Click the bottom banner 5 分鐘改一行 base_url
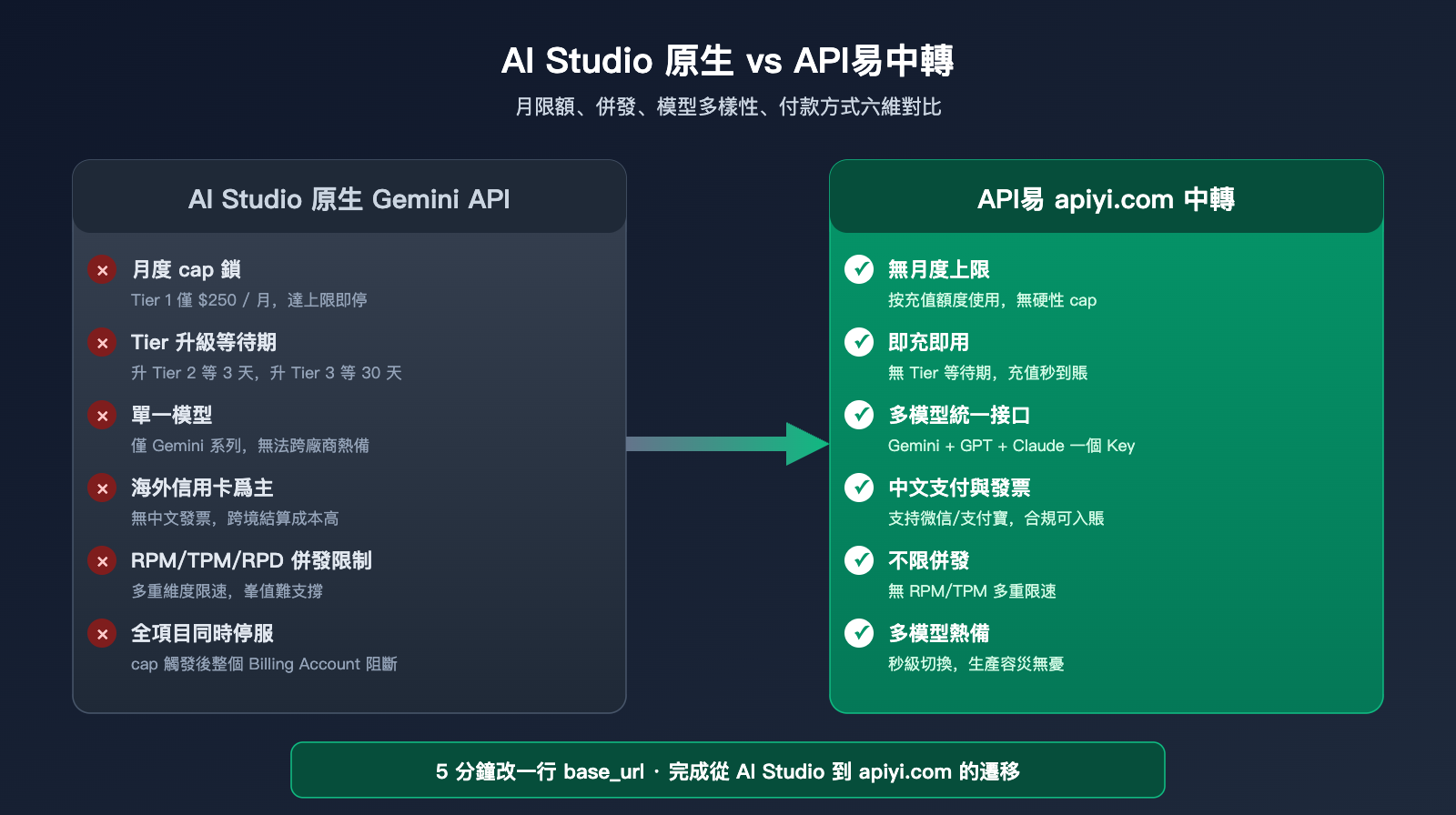 [x=728, y=770]
